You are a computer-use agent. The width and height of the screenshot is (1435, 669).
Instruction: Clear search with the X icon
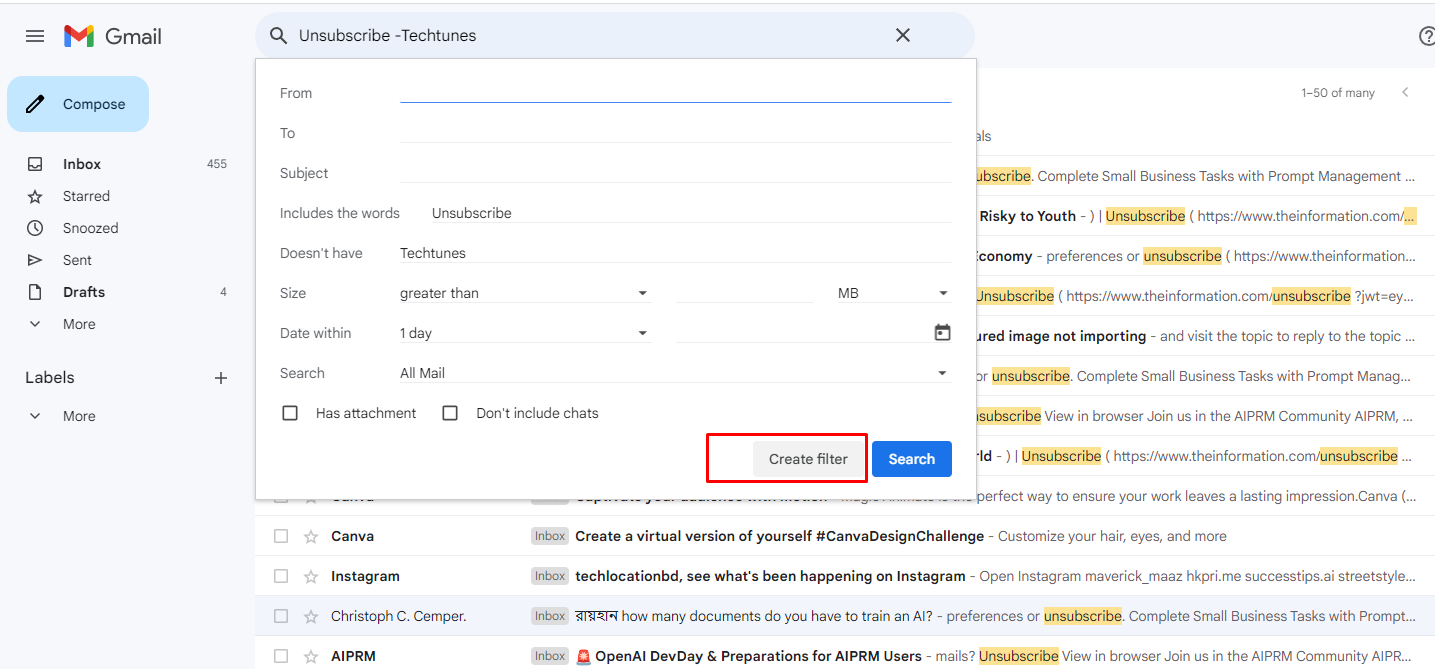[x=902, y=36]
